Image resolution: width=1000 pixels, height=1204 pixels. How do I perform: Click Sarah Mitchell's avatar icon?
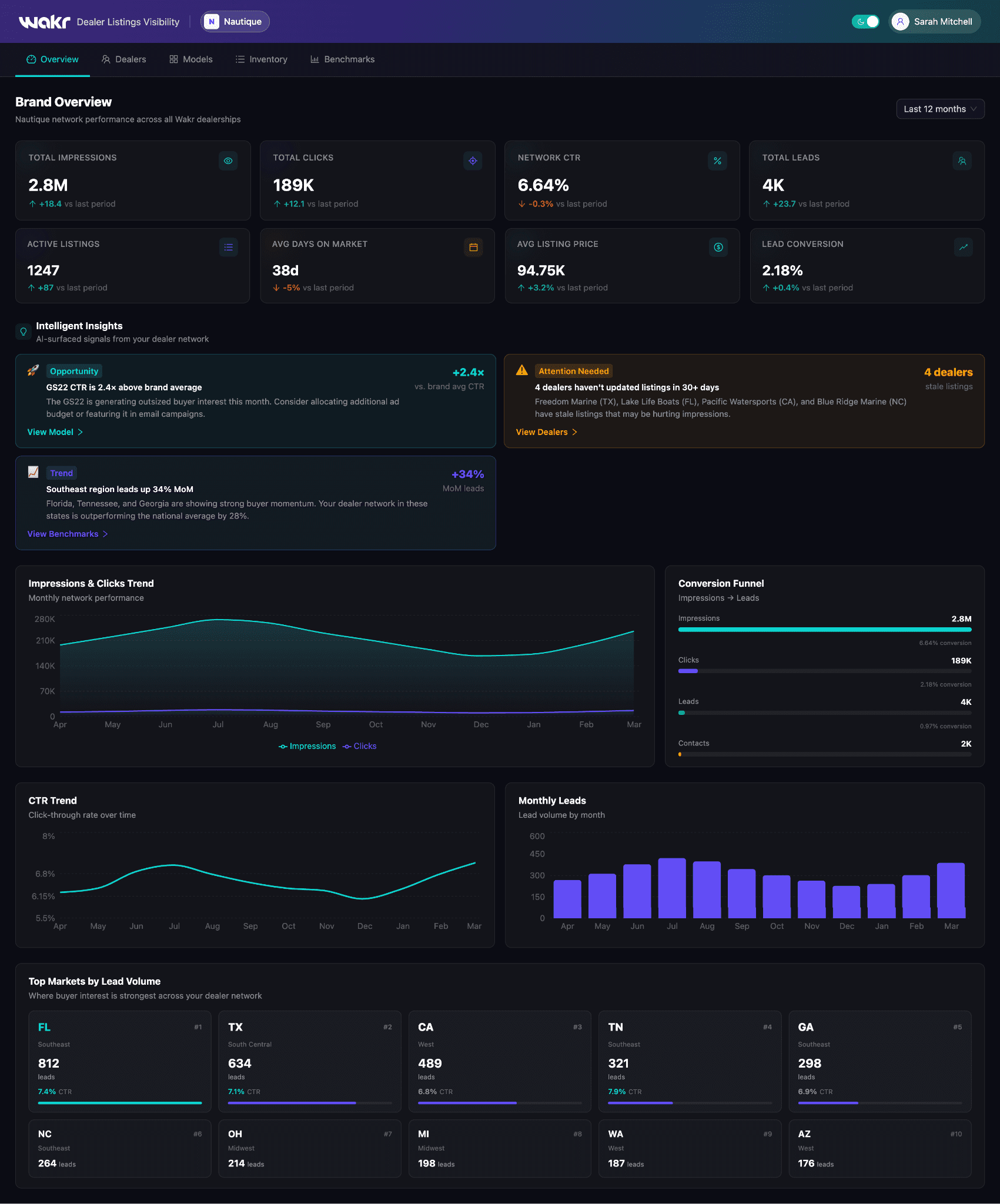point(900,22)
